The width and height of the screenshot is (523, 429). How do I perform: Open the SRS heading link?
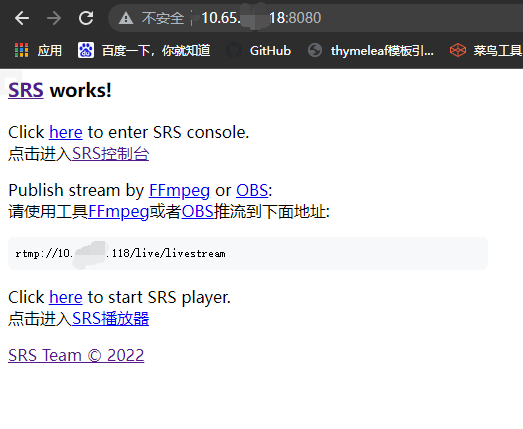pos(26,90)
